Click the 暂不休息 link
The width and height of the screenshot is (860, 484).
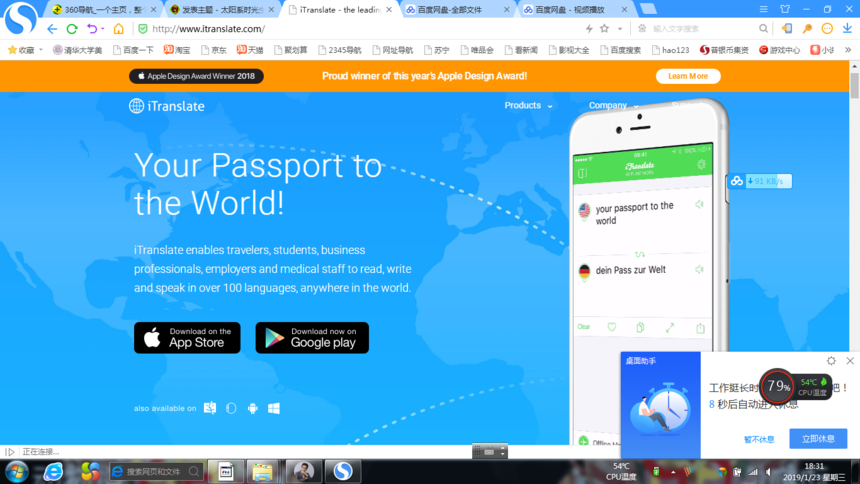(759, 439)
